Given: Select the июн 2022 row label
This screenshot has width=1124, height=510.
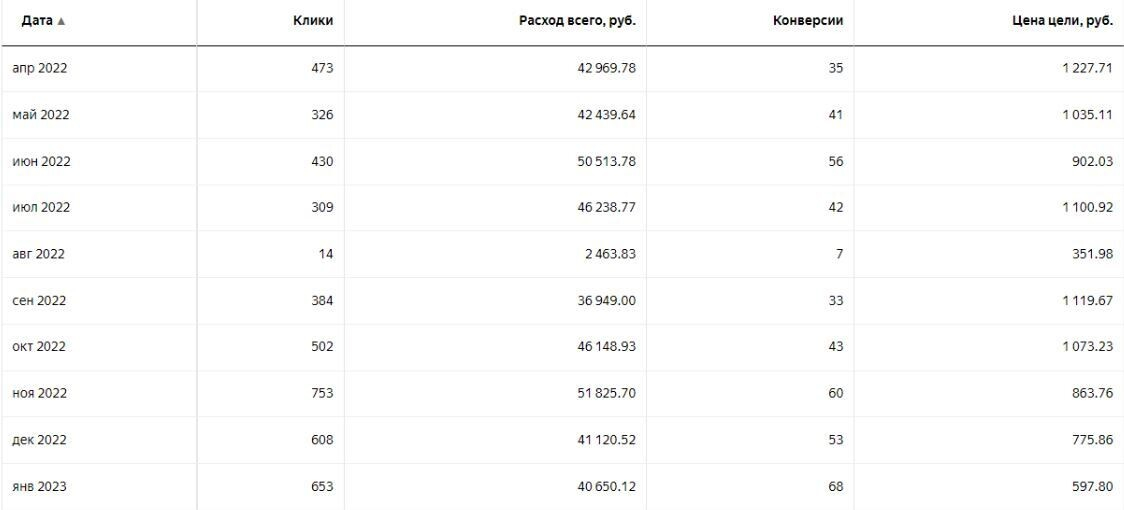Looking at the screenshot, I should [x=41, y=161].
